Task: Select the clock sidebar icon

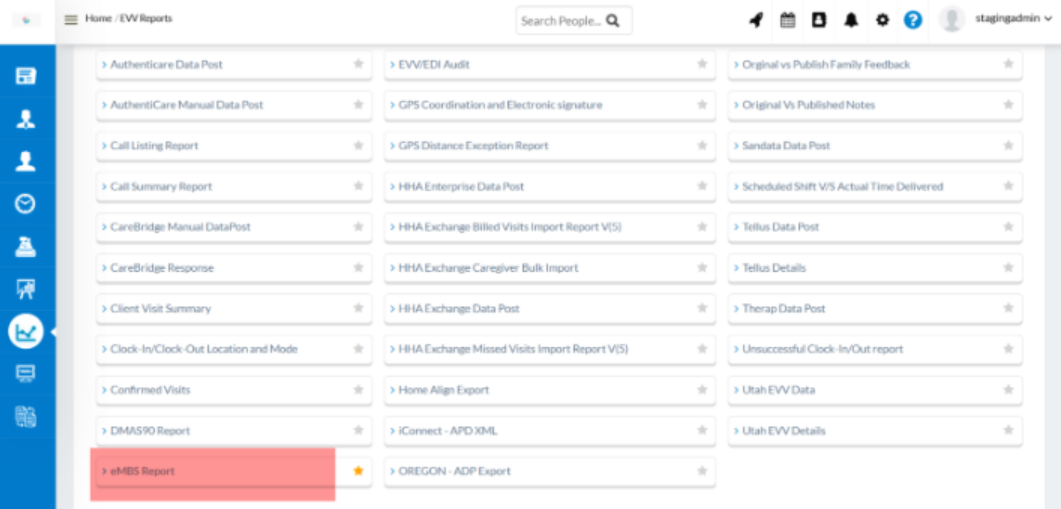Action: click(x=26, y=204)
